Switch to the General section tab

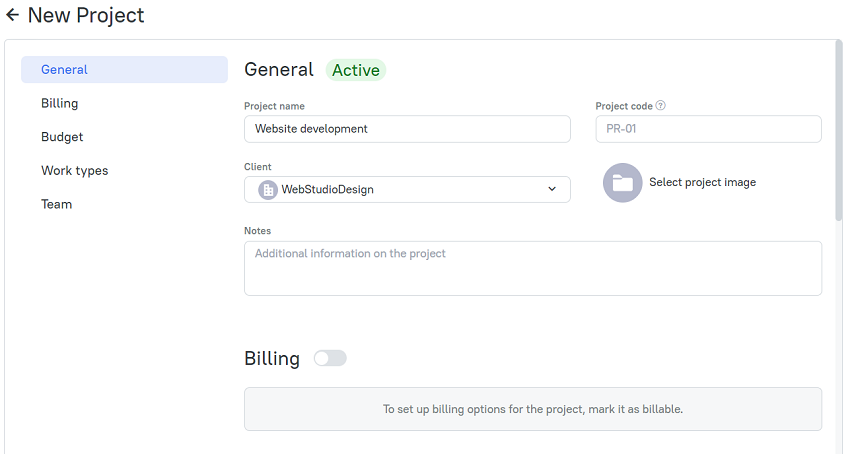[124, 69]
